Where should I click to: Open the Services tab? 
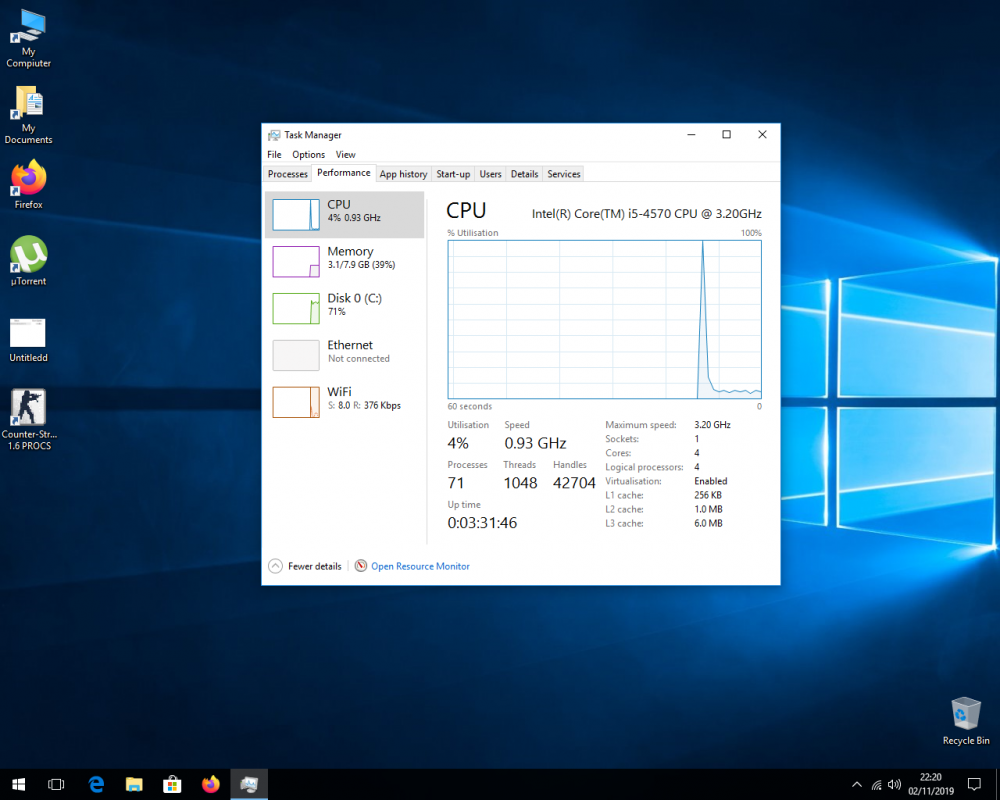pyautogui.click(x=564, y=174)
